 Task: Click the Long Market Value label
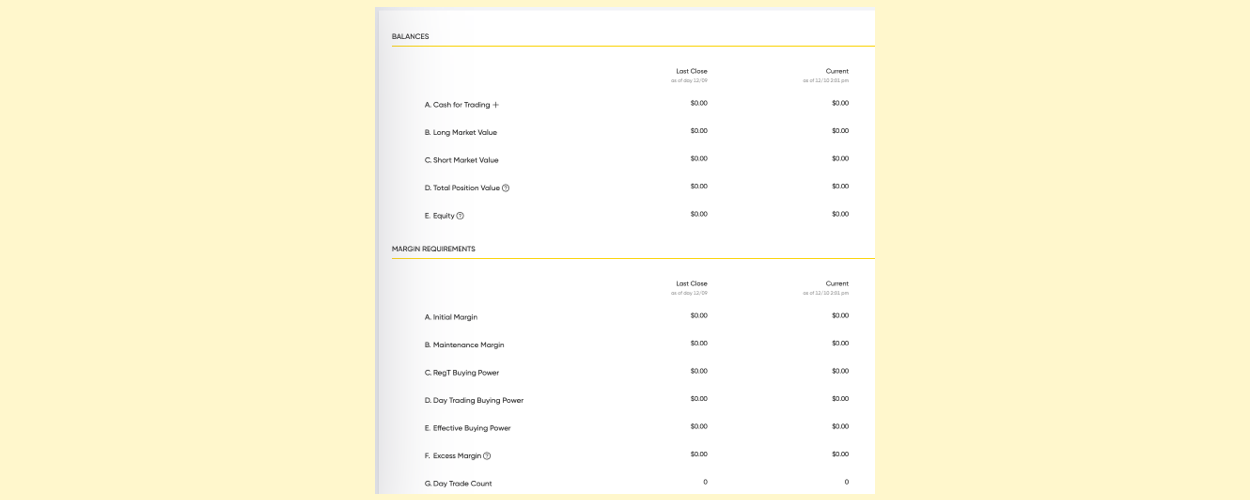click(460, 133)
